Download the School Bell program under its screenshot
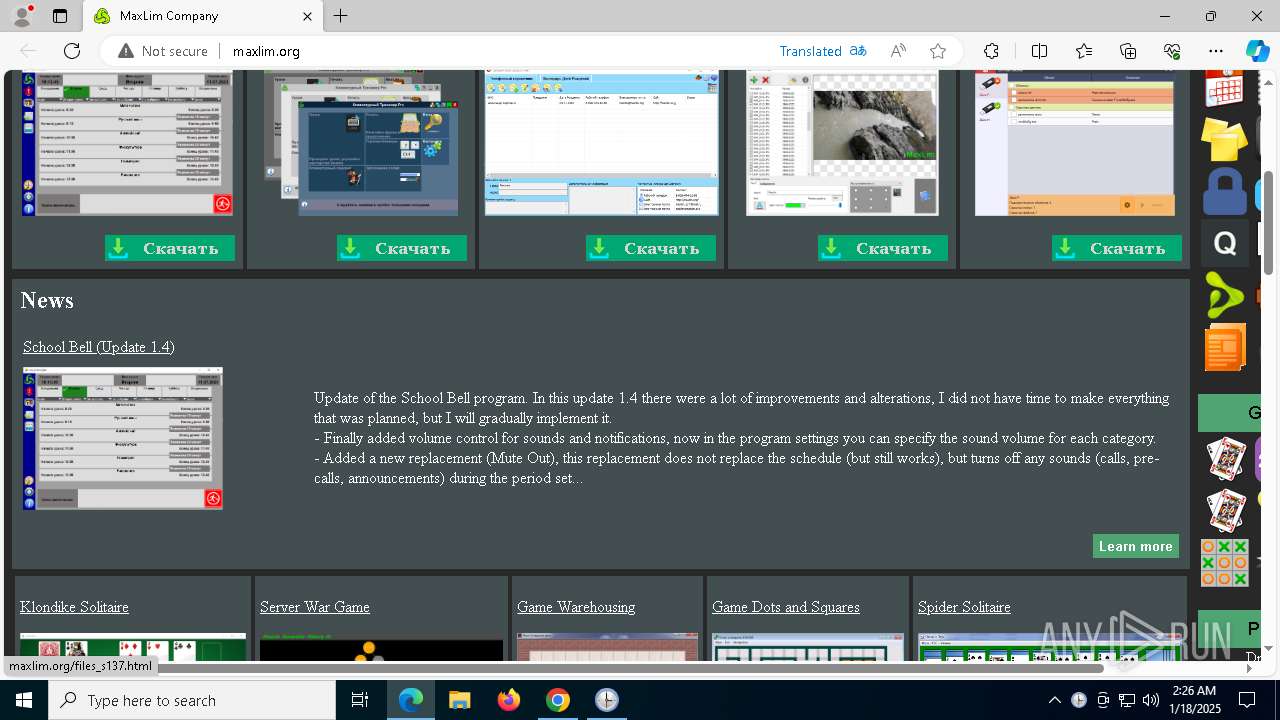The image size is (1280, 720). pyautogui.click(x=170, y=248)
